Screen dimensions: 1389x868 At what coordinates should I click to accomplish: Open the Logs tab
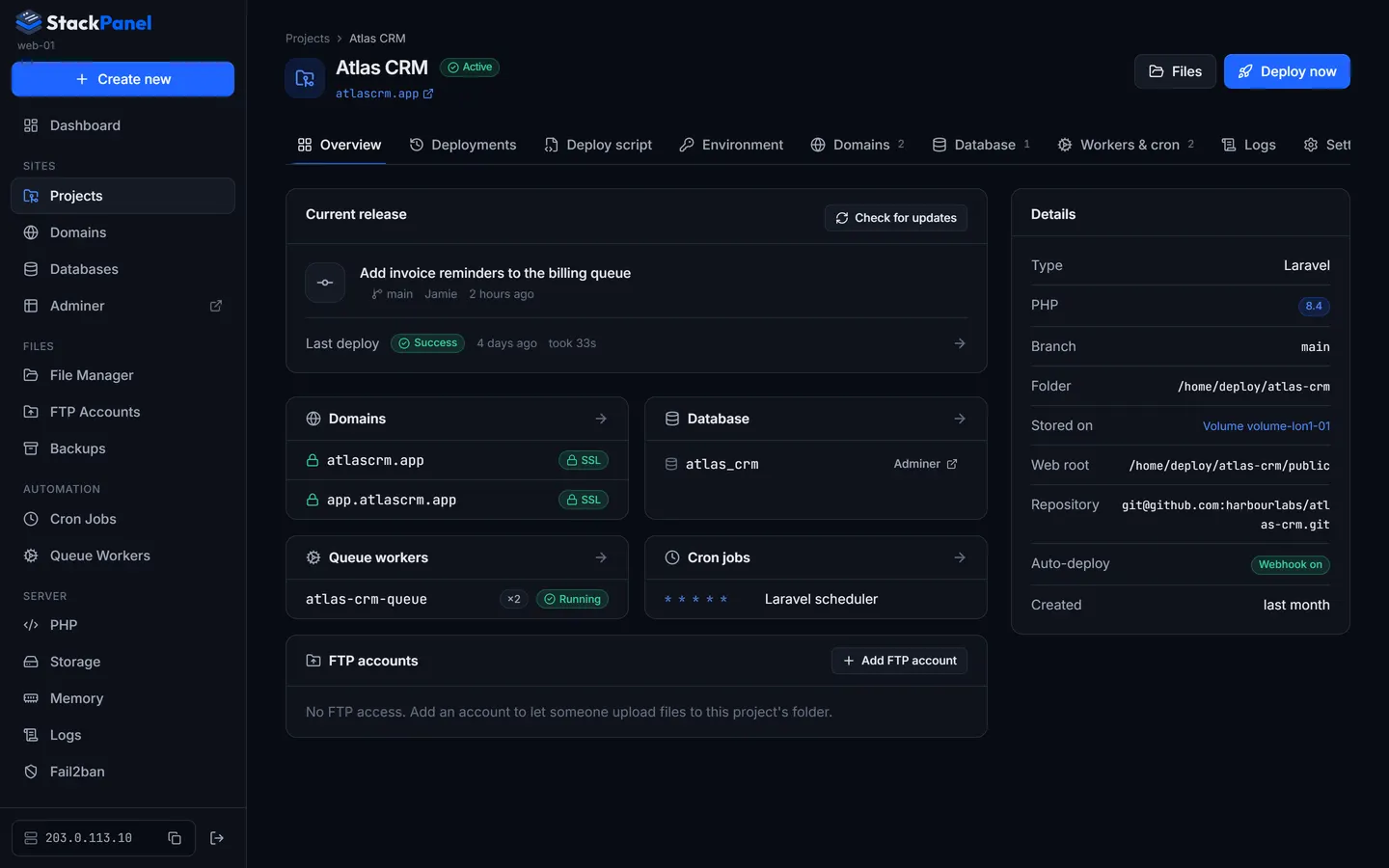click(x=1248, y=145)
